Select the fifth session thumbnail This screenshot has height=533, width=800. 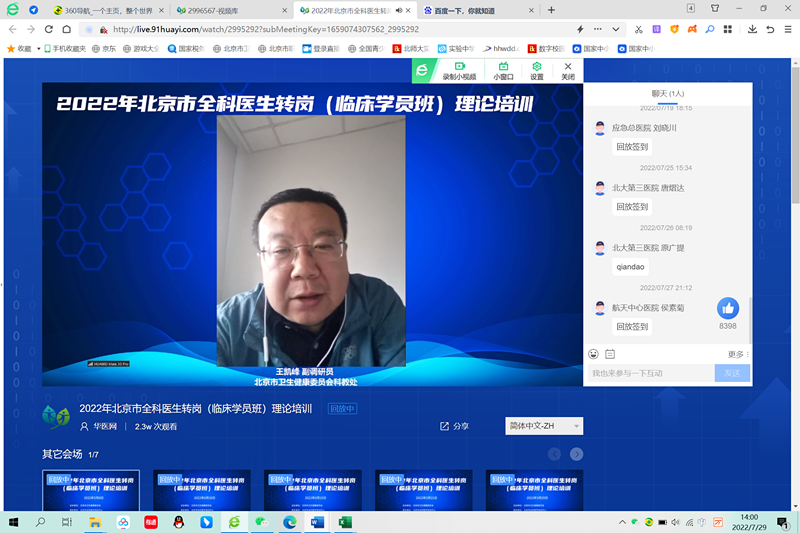[534, 490]
